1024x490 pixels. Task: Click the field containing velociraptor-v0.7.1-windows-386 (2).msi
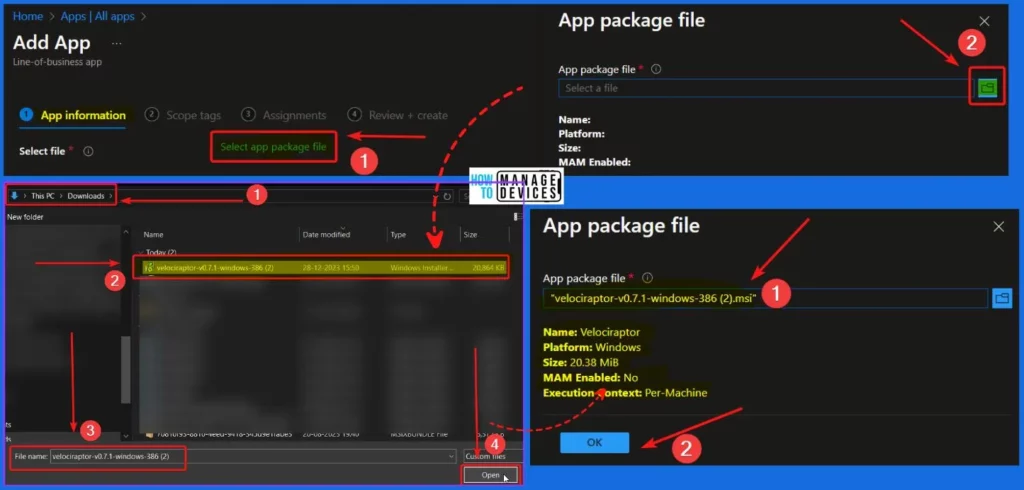coord(765,298)
